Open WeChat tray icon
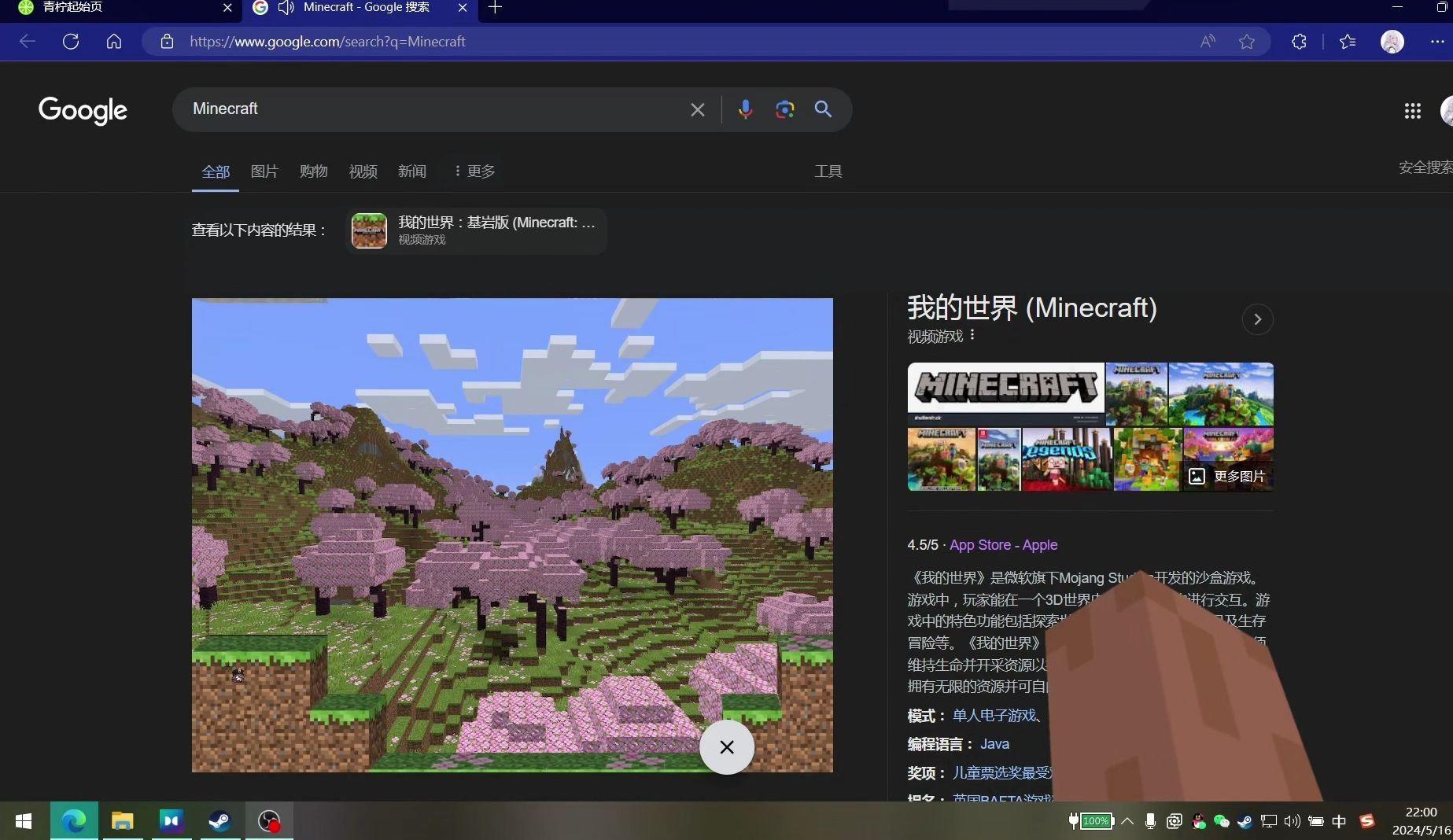1453x840 pixels. [1222, 821]
